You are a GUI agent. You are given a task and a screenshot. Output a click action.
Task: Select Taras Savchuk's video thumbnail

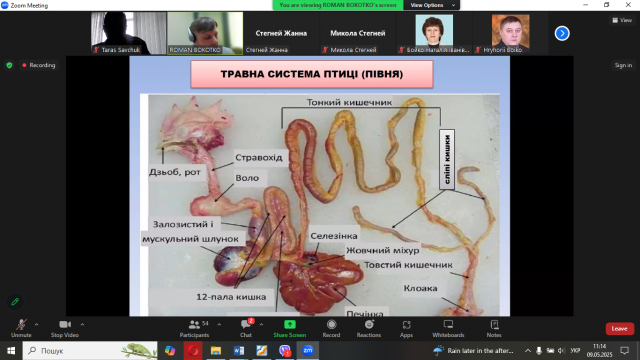pos(128,33)
